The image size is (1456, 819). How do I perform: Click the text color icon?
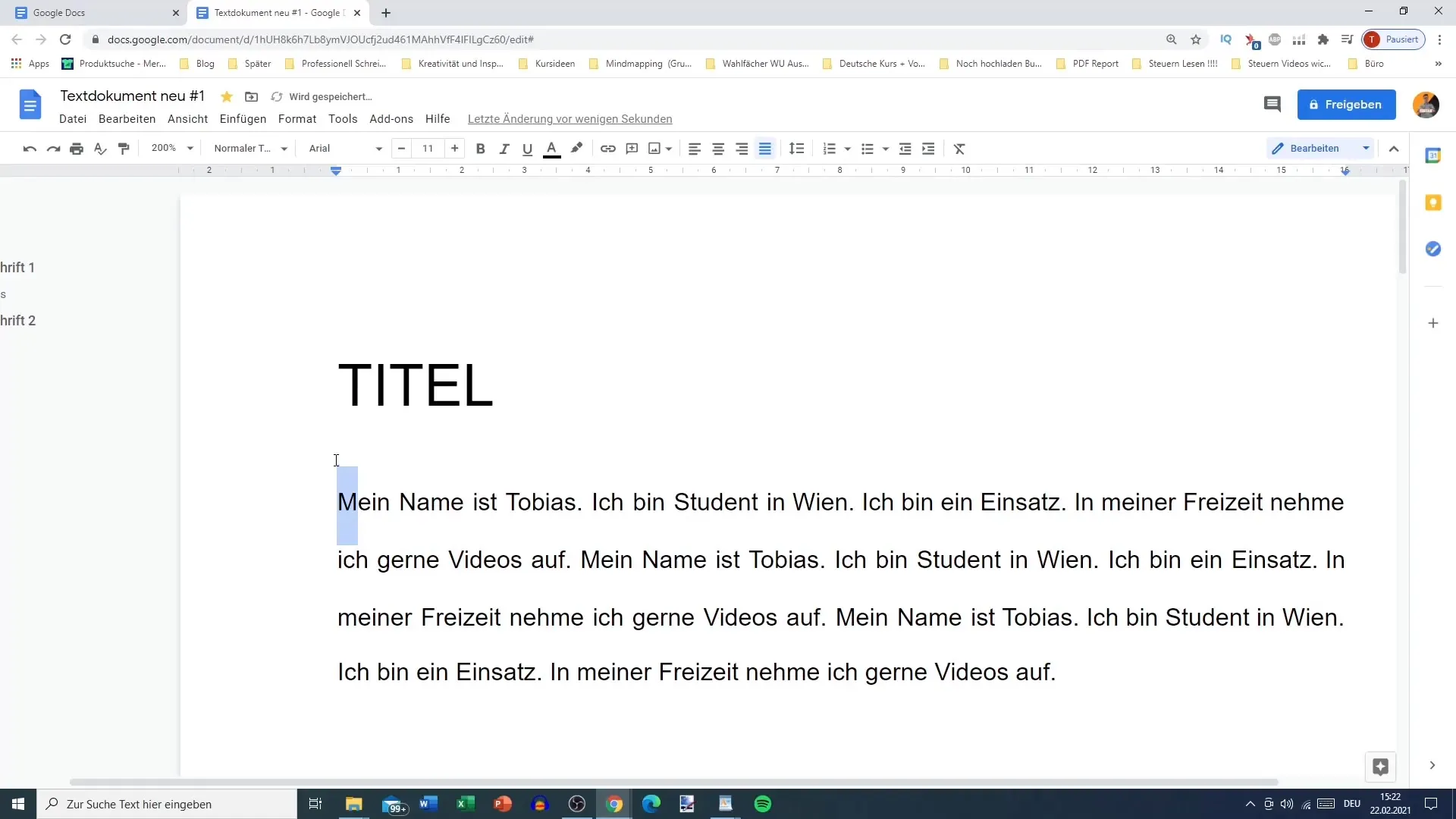click(x=552, y=148)
